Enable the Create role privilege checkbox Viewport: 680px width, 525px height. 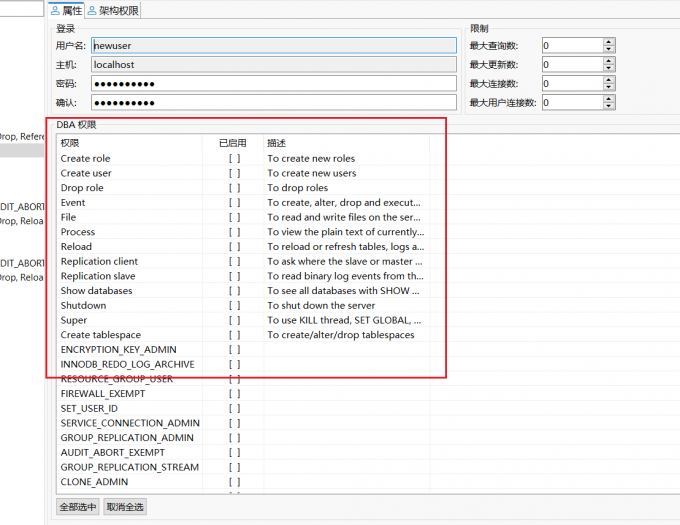click(x=234, y=158)
